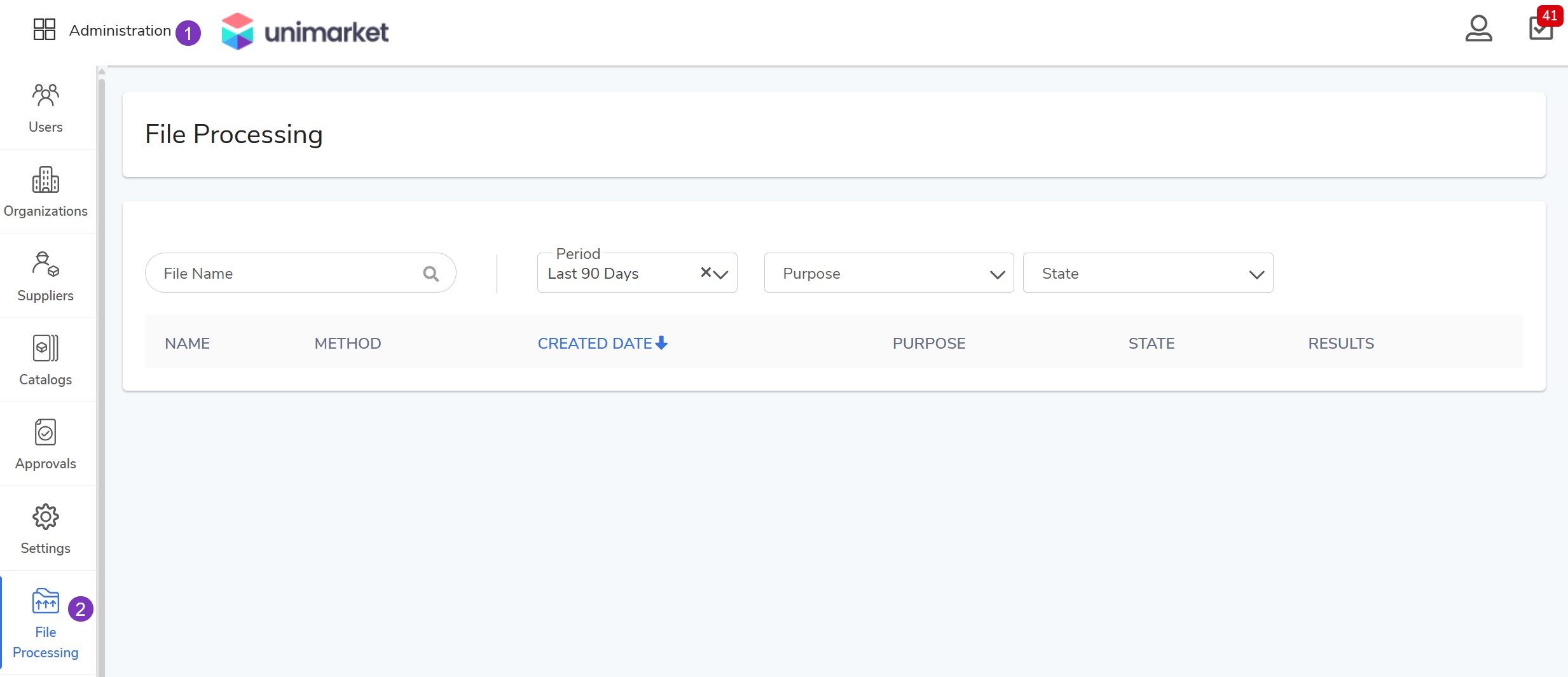The width and height of the screenshot is (1568, 677).
Task: Open the Catalogs sidebar icon
Action: pyautogui.click(x=46, y=349)
